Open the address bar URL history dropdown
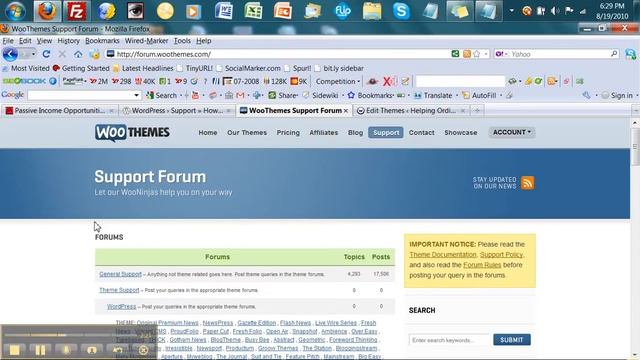Viewport: 640px width, 360px height. tap(486, 54)
